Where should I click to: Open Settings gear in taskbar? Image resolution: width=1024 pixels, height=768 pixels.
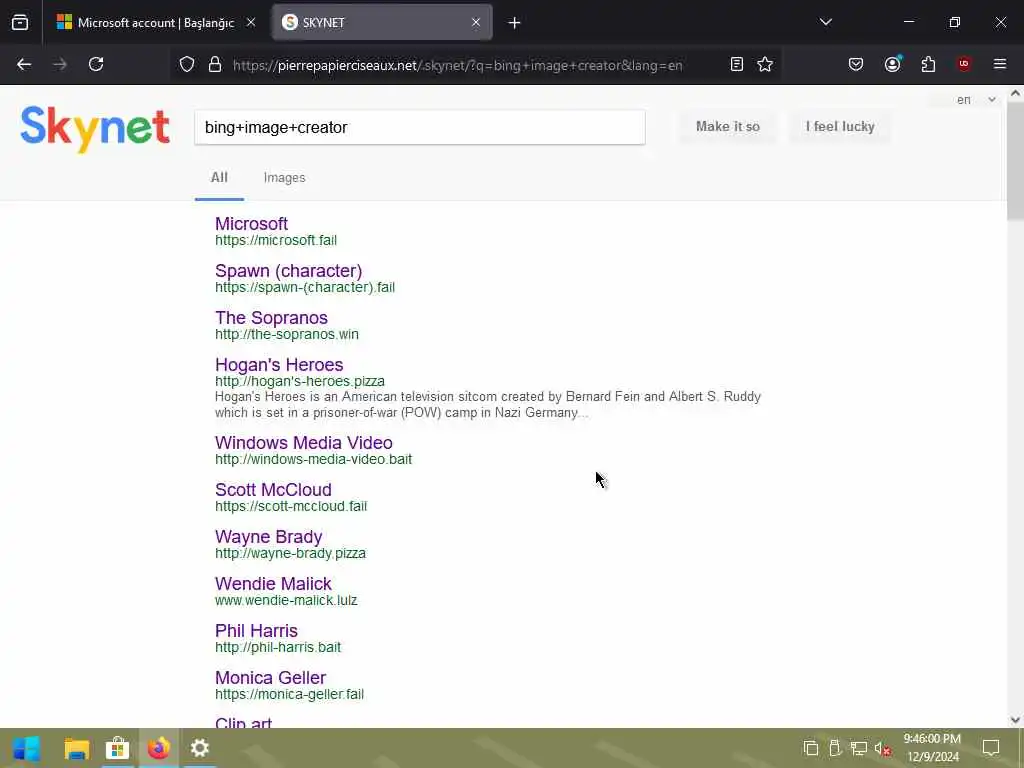click(199, 748)
